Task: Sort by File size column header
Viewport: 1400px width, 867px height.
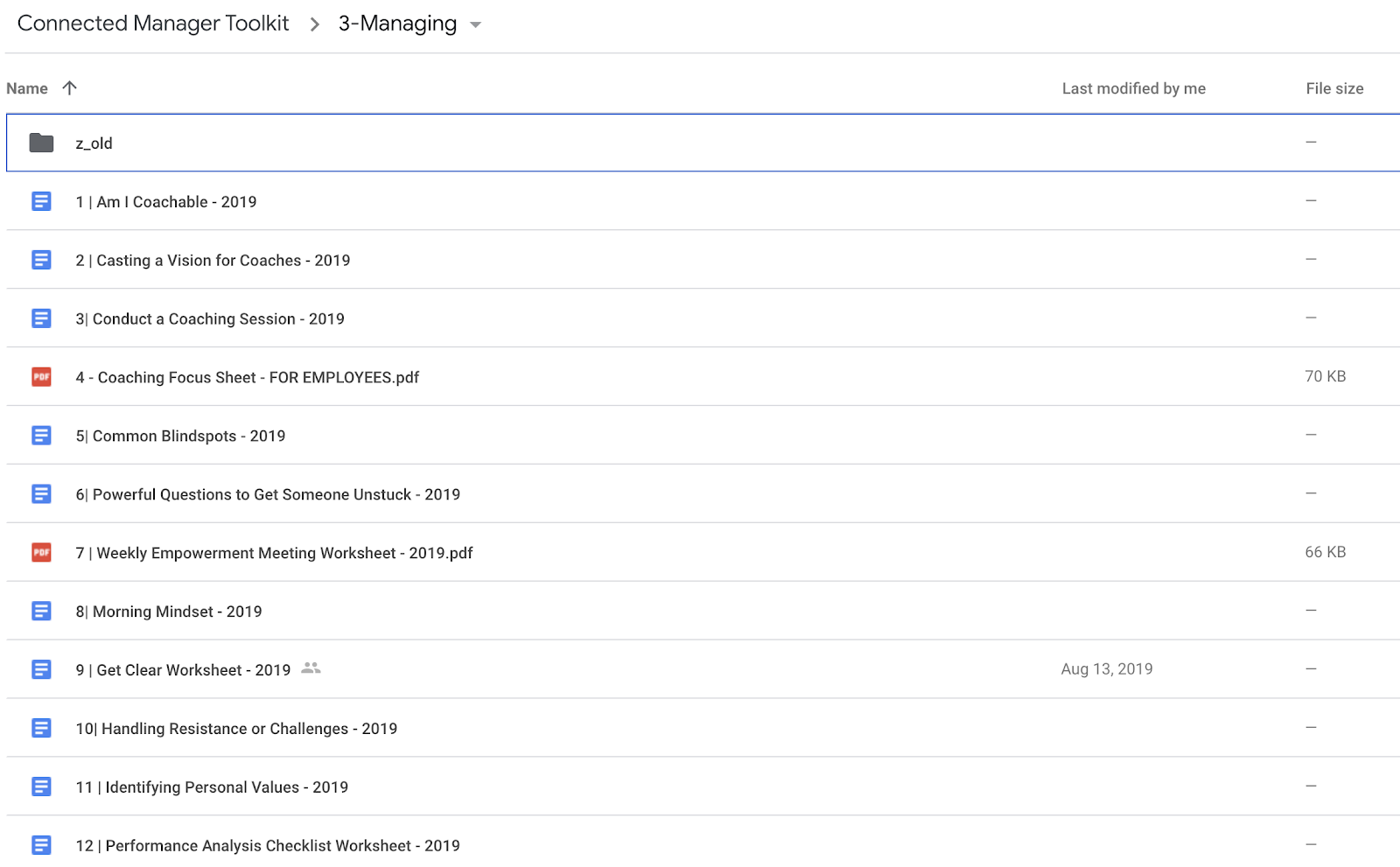Action: [x=1334, y=88]
